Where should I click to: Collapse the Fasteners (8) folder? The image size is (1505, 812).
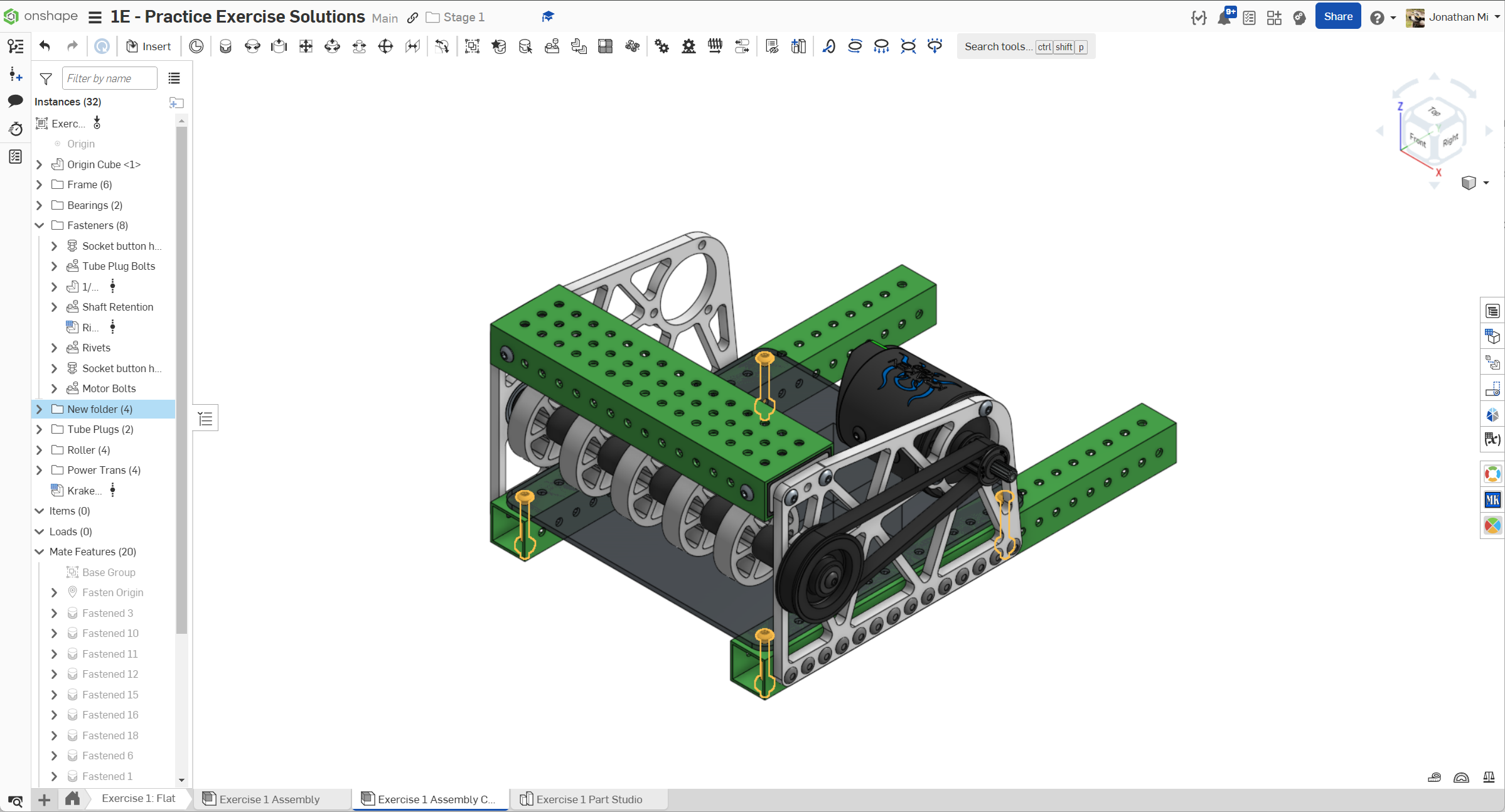pyautogui.click(x=40, y=225)
